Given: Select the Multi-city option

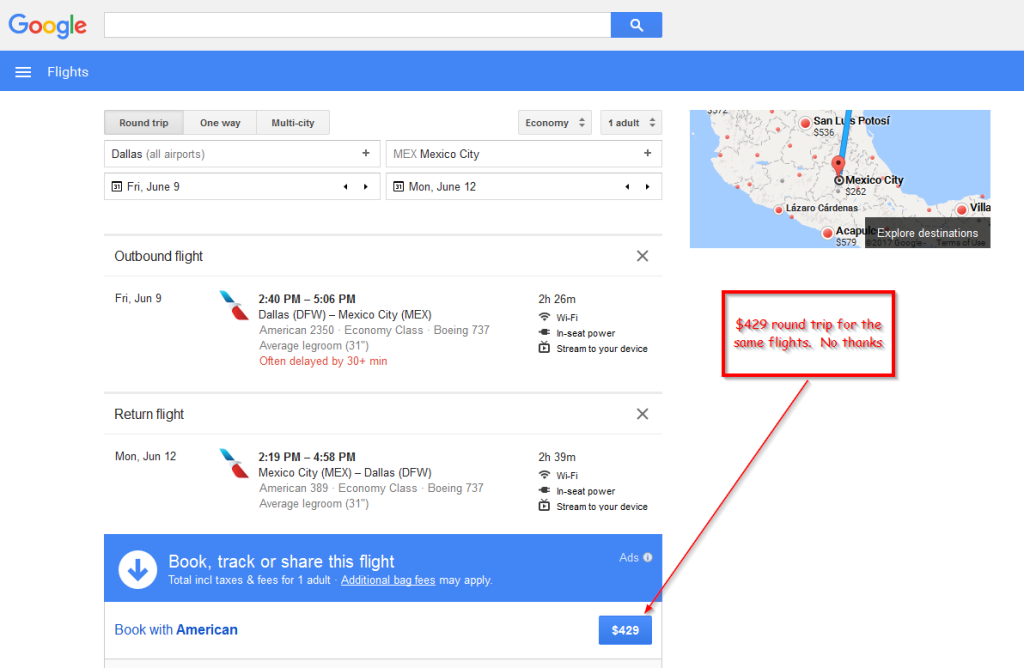Looking at the screenshot, I should [293, 123].
